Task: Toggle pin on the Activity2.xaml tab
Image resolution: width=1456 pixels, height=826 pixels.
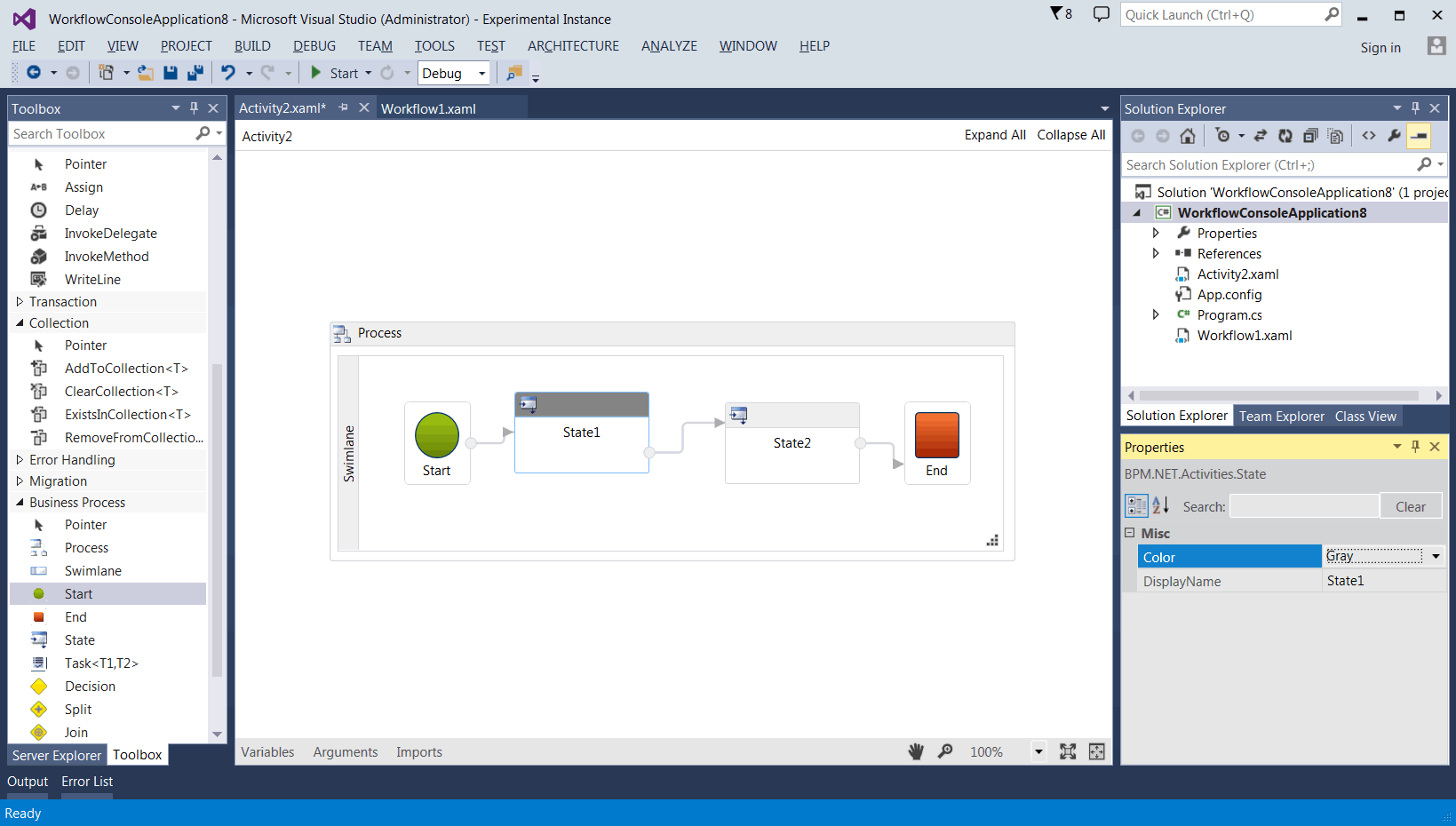Action: 344,107
